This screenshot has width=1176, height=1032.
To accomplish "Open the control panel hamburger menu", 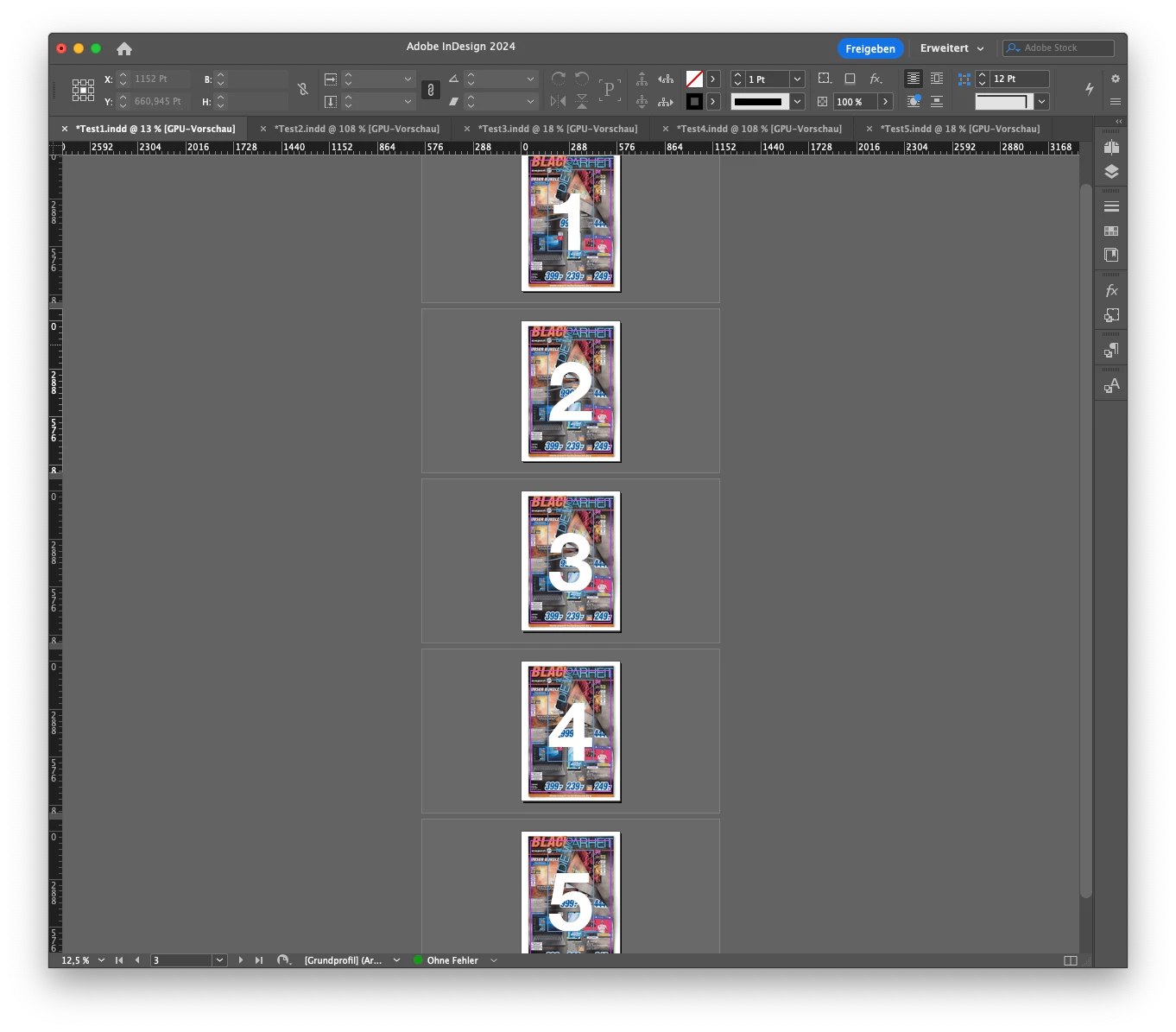I will pyautogui.click(x=1115, y=102).
